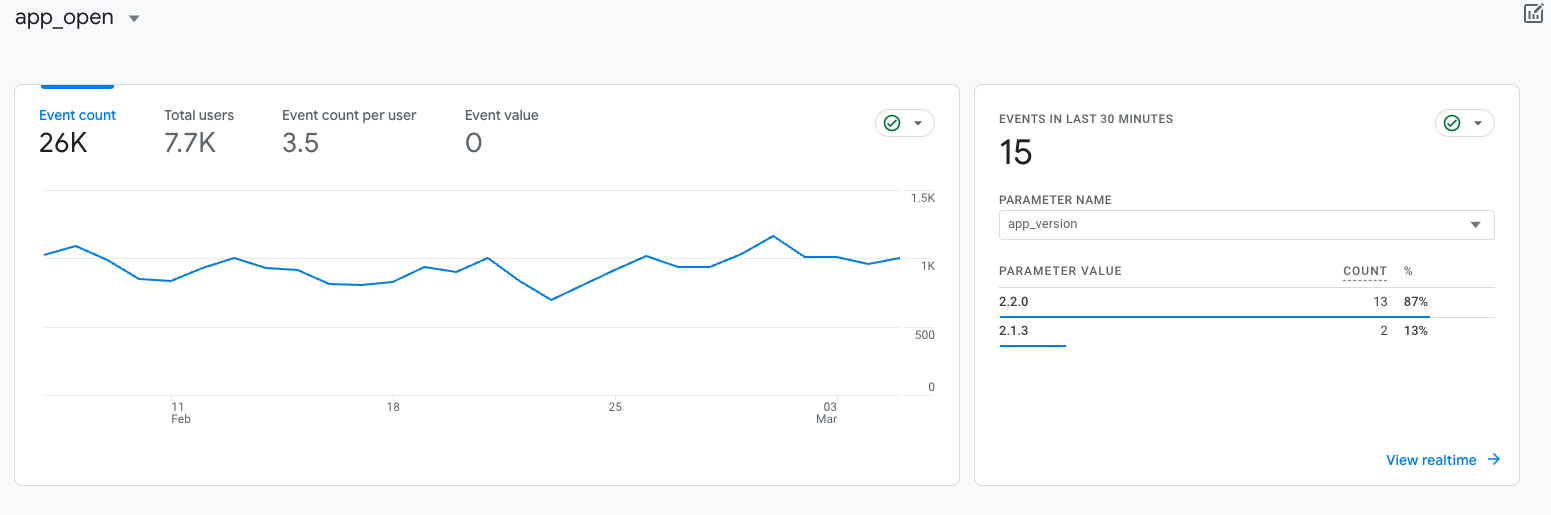Click the 2.1.3 parameter value row
1551x515 pixels.
click(1246, 331)
